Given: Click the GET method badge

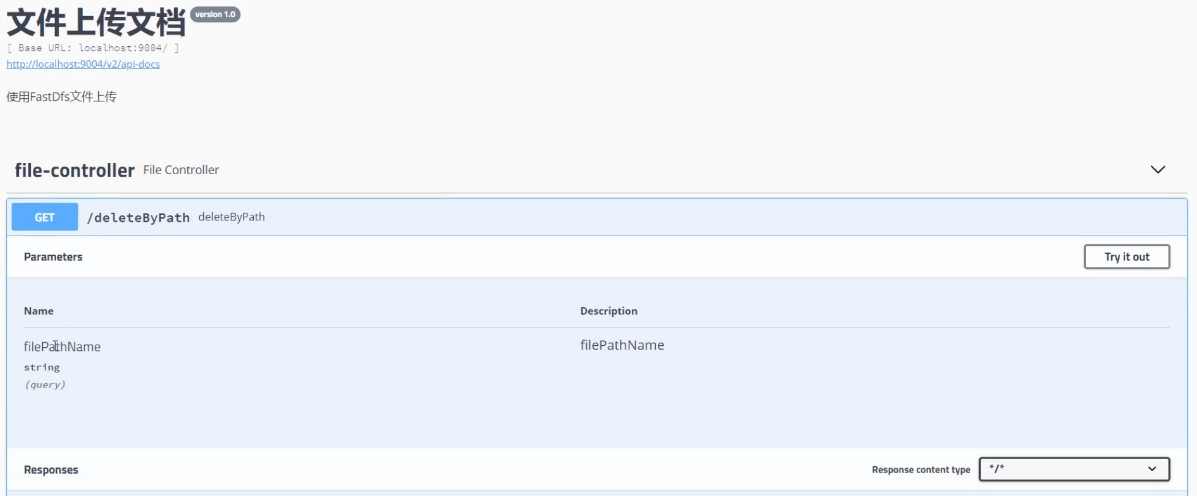Looking at the screenshot, I should pyautogui.click(x=45, y=217).
